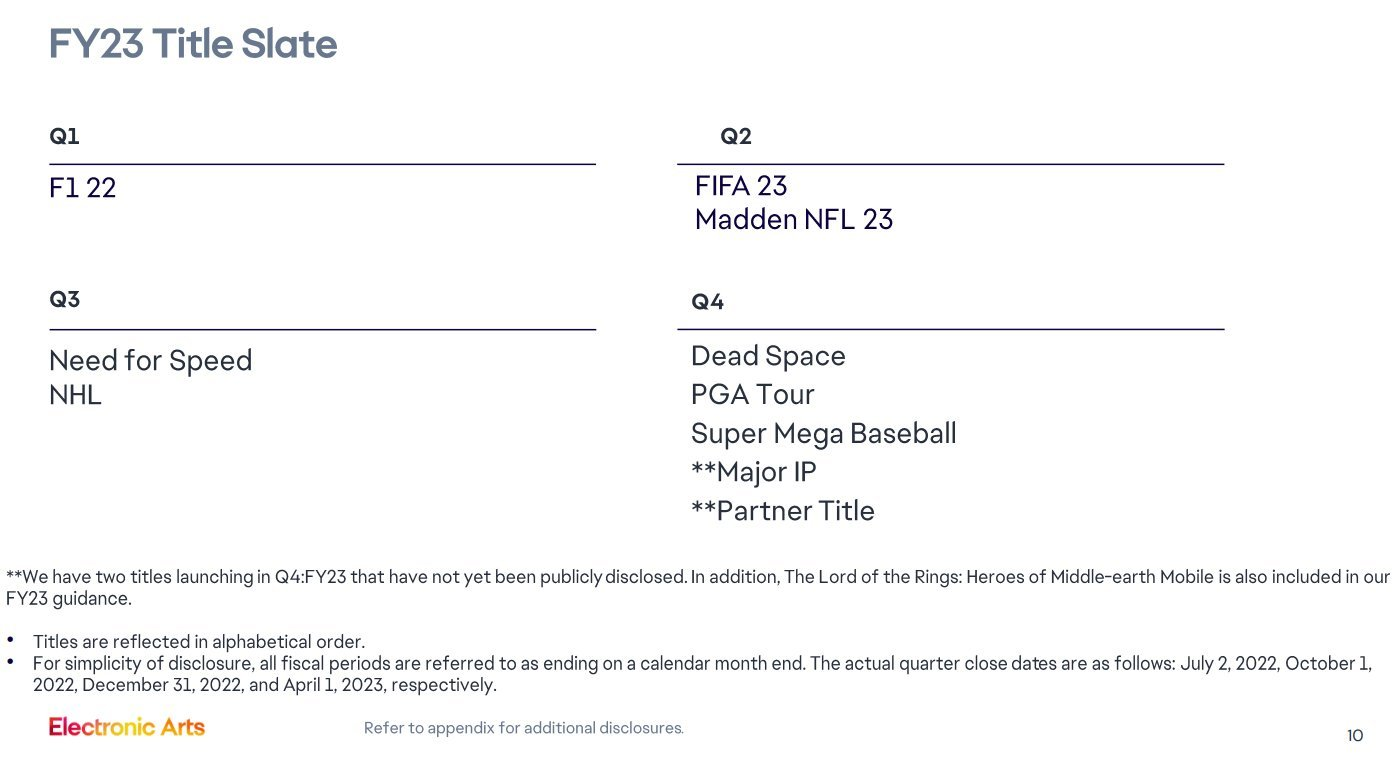The width and height of the screenshot is (1394, 769).
Task: Click the Electronic Arts logo
Action: coord(127,727)
